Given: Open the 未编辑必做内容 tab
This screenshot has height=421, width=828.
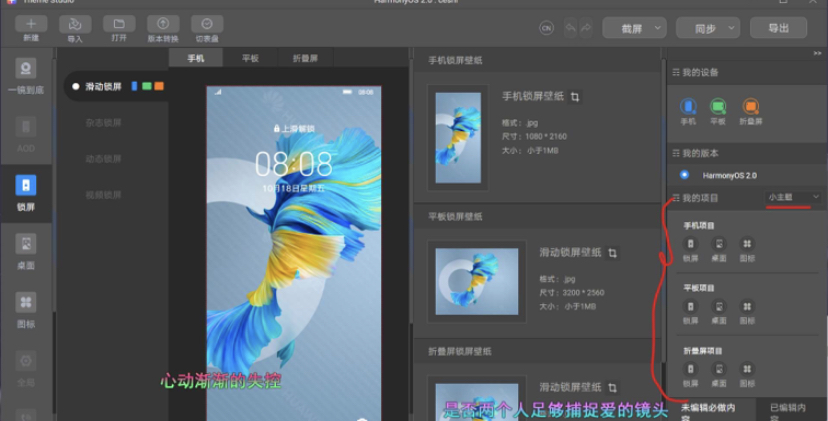Looking at the screenshot, I should [711, 410].
